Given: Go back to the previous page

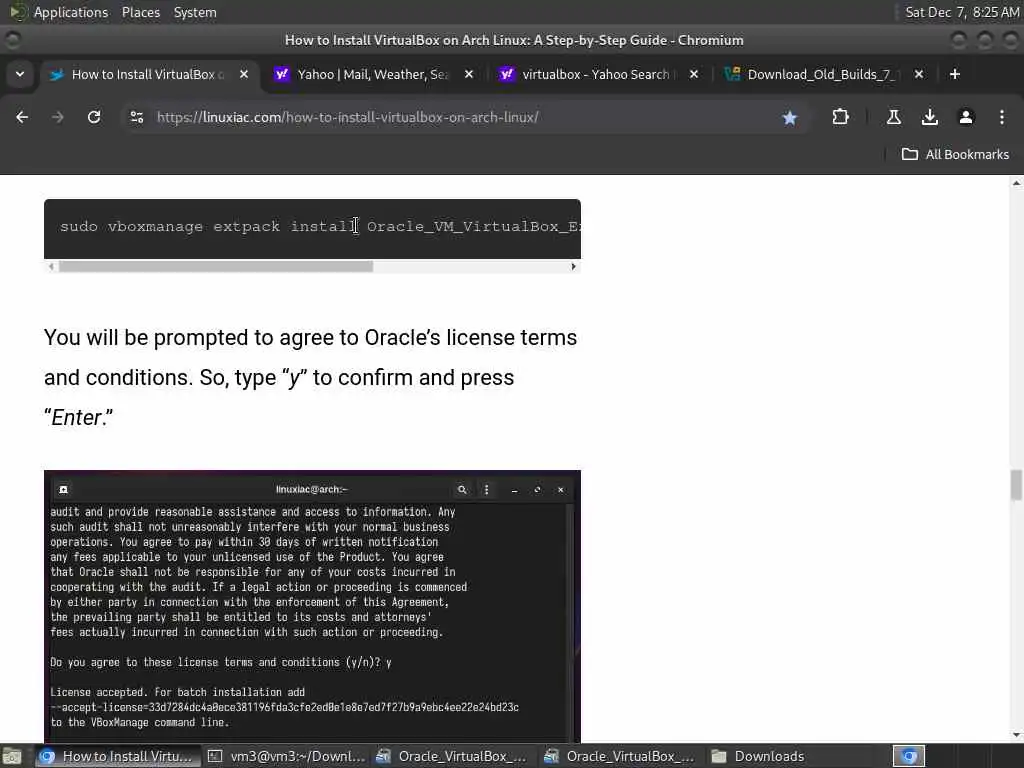Looking at the screenshot, I should [x=22, y=118].
